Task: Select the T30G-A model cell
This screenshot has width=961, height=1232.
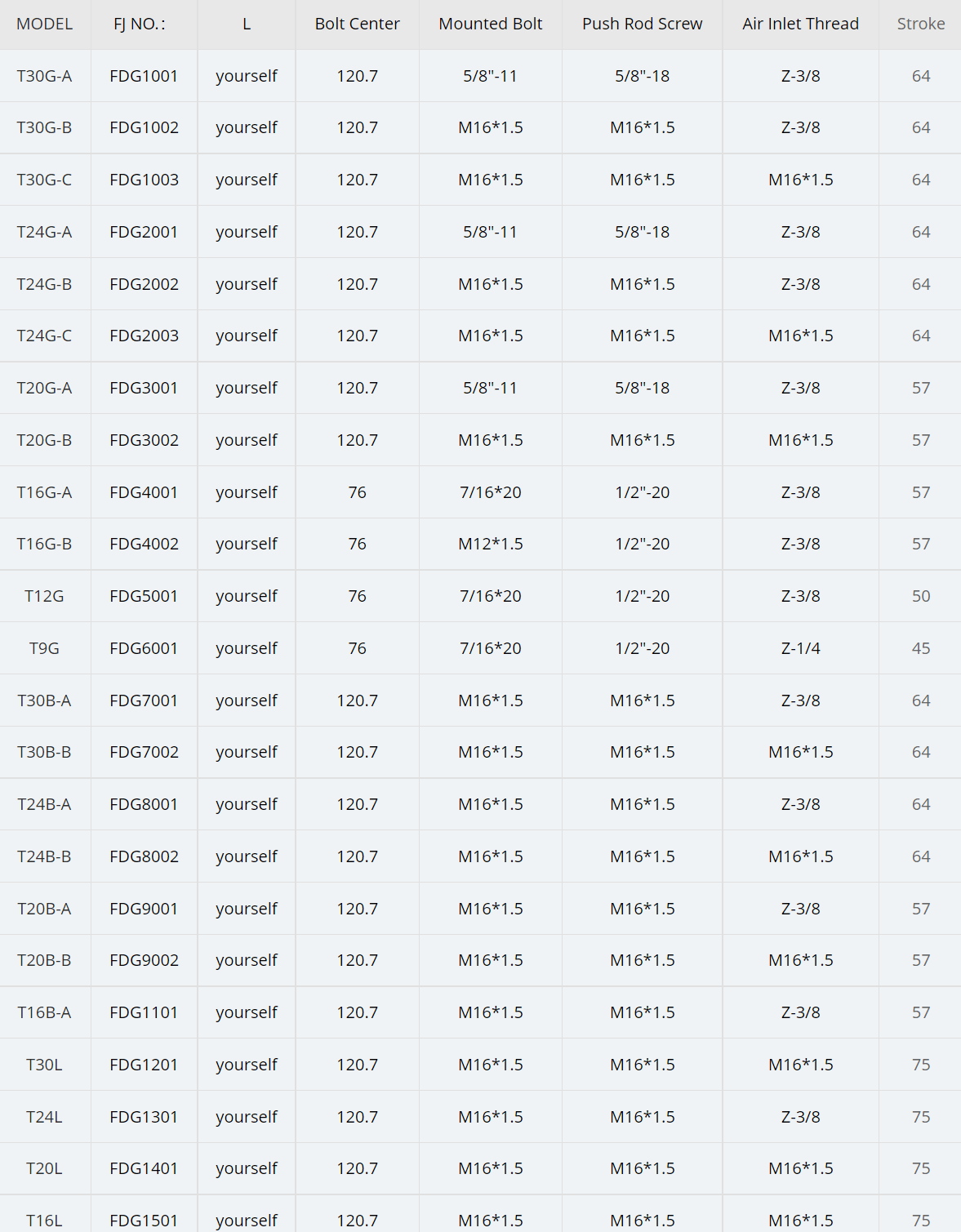Action: pos(45,76)
